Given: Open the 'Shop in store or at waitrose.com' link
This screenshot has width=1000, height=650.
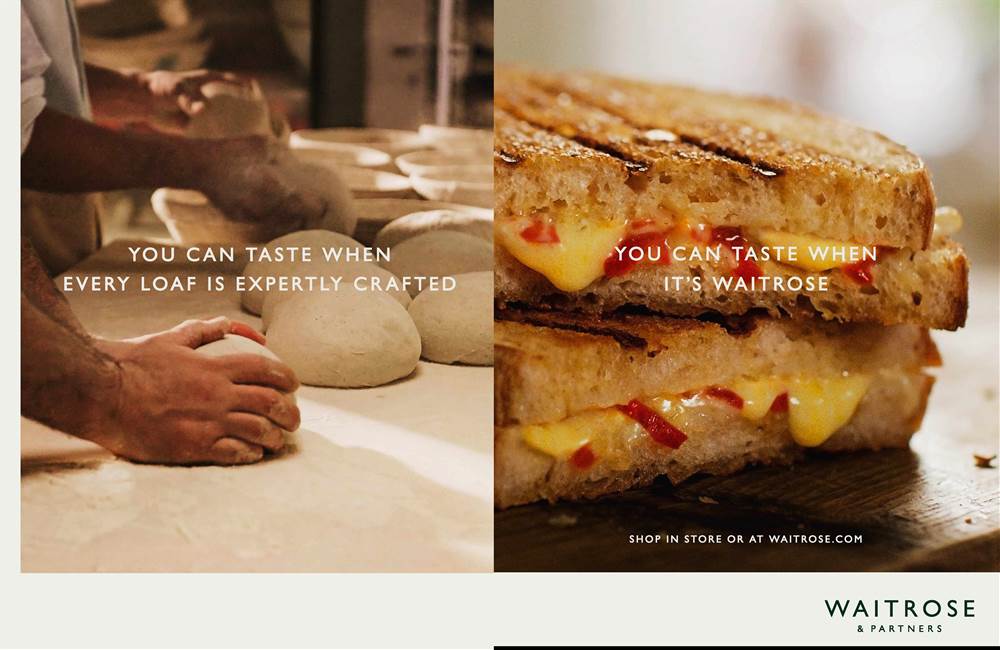Looking at the screenshot, I should pos(746,539).
